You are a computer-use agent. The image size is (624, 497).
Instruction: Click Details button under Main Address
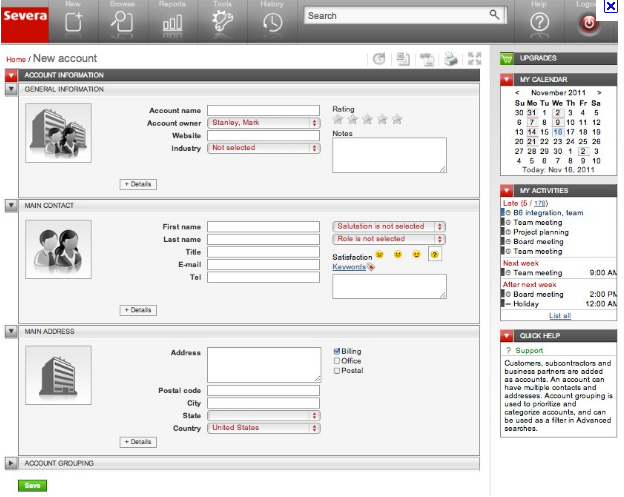coord(138,442)
